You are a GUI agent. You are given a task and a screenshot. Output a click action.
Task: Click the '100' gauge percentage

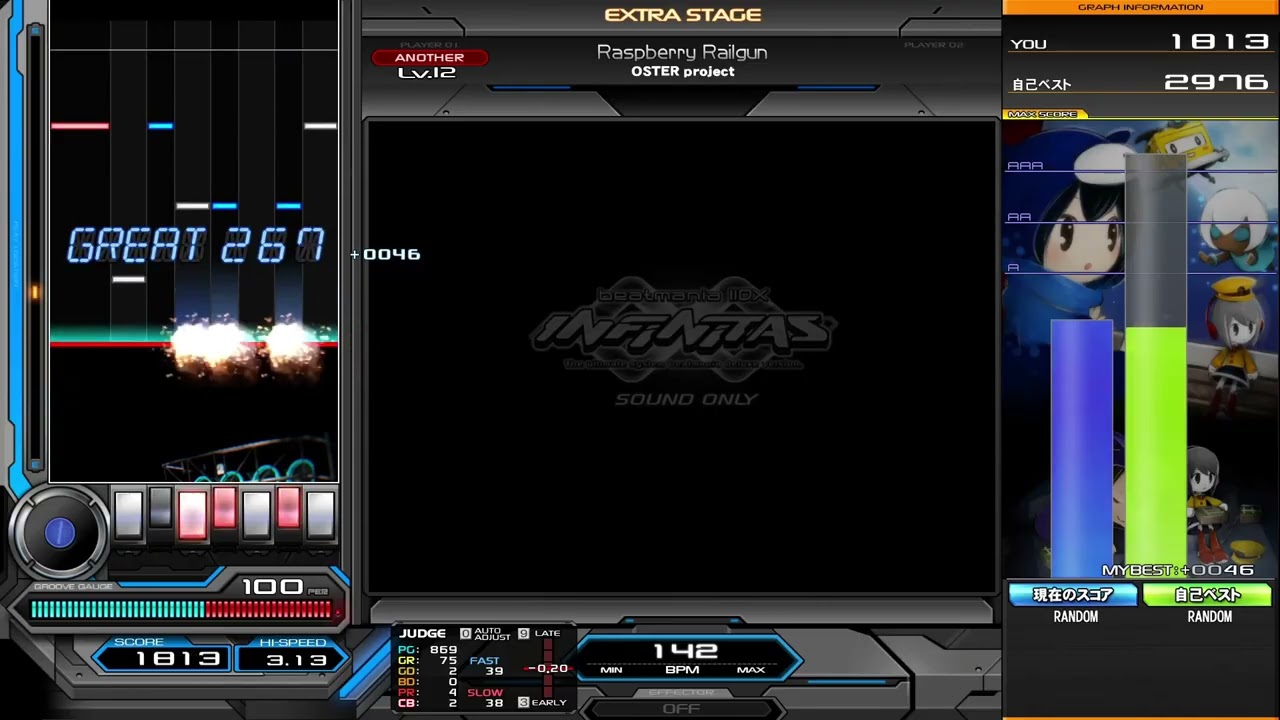click(273, 587)
